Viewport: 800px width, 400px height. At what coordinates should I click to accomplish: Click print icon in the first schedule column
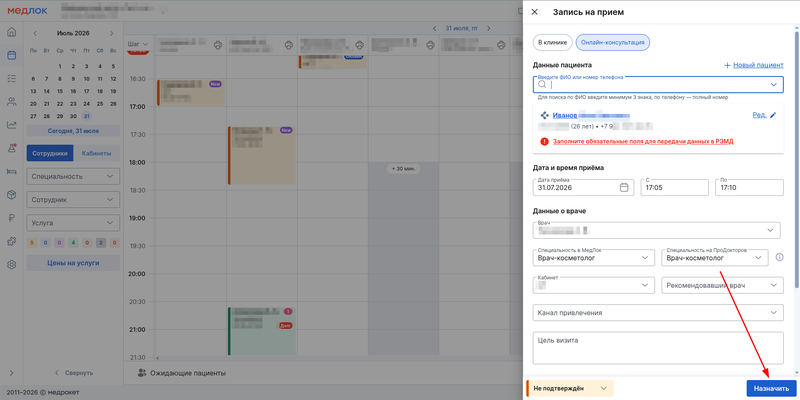(218, 45)
